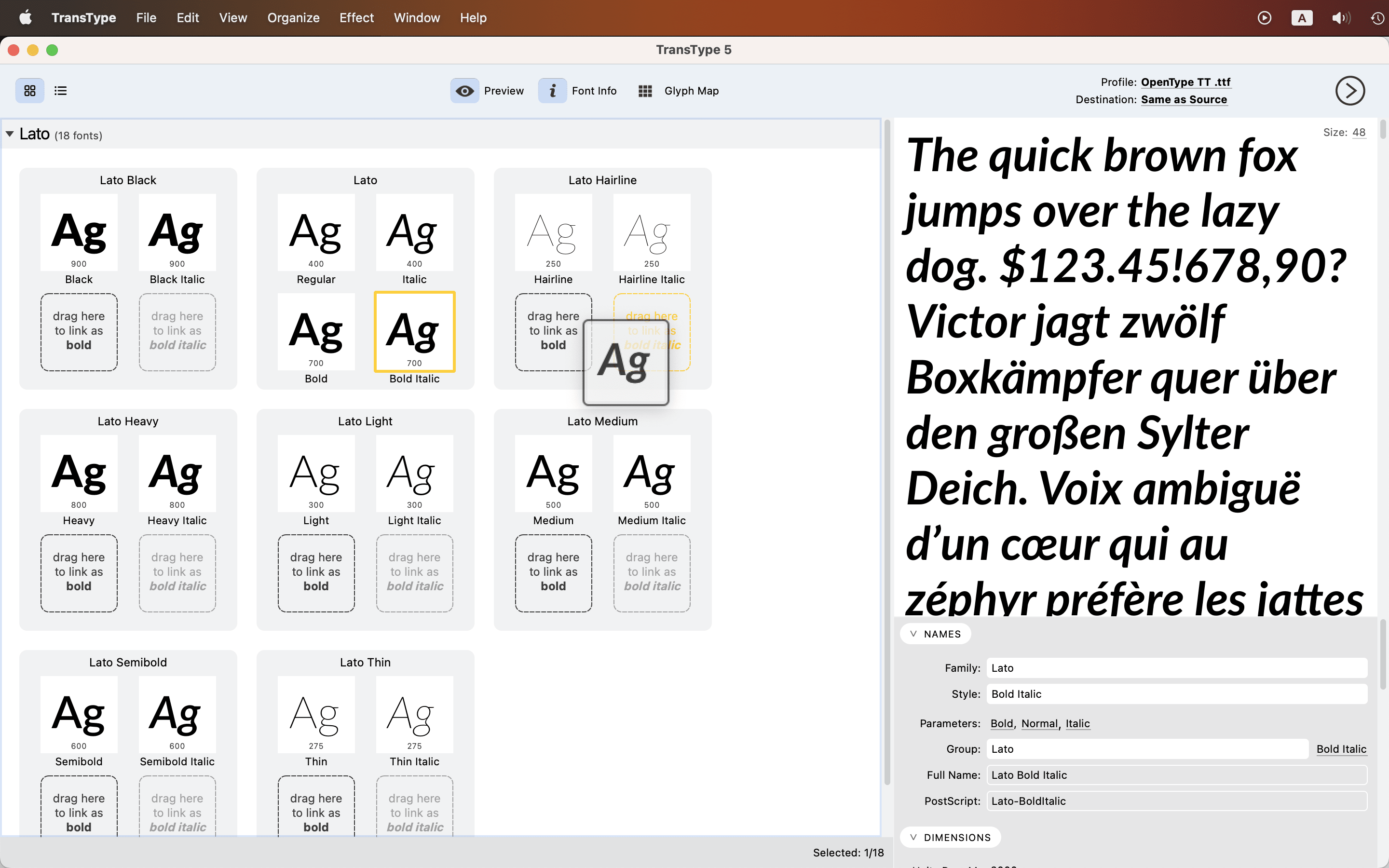The image size is (1389, 868).
Task: Toggle the Font Info panel button
Action: pos(552,91)
